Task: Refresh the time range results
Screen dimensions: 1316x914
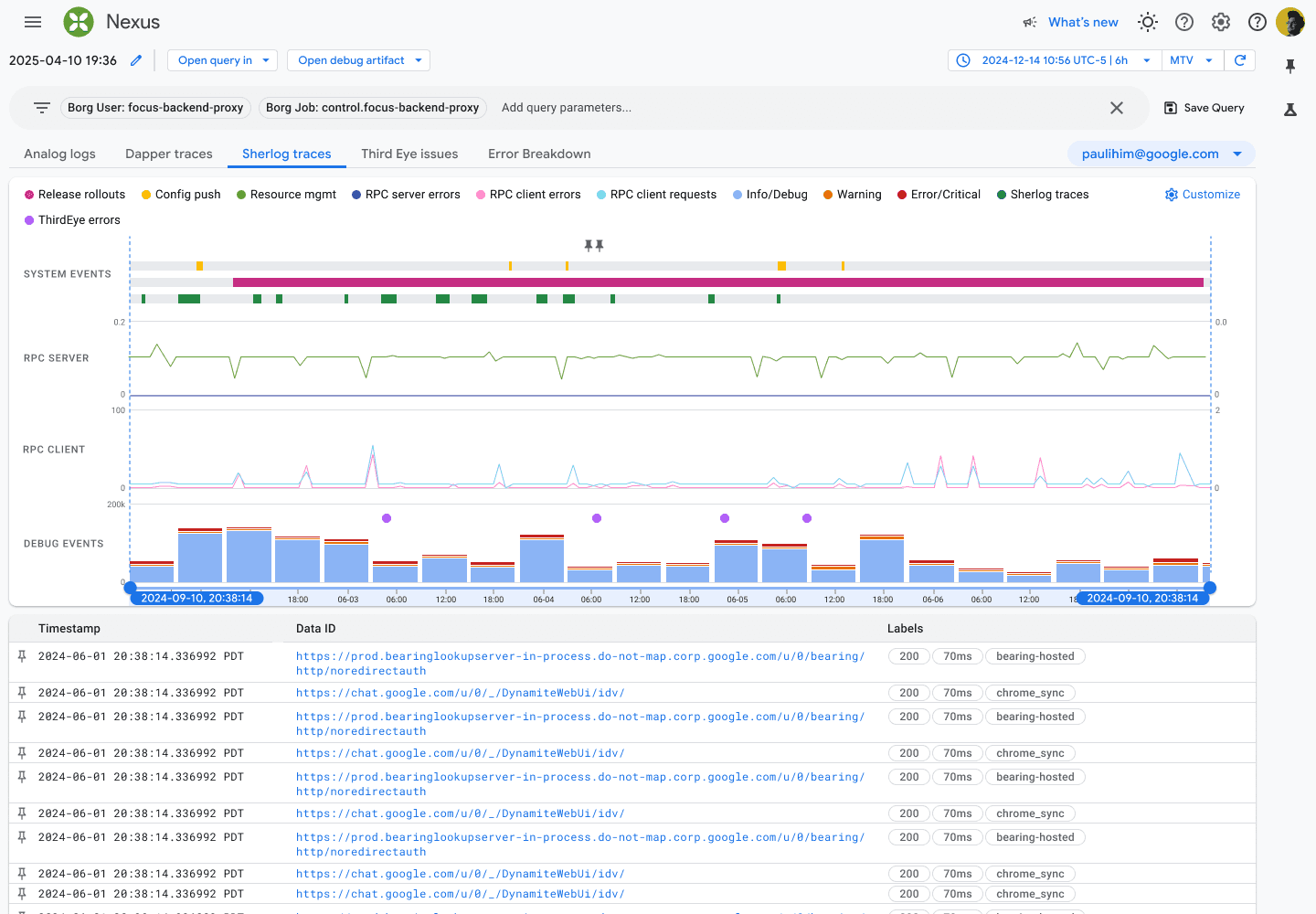Action: point(1240,60)
